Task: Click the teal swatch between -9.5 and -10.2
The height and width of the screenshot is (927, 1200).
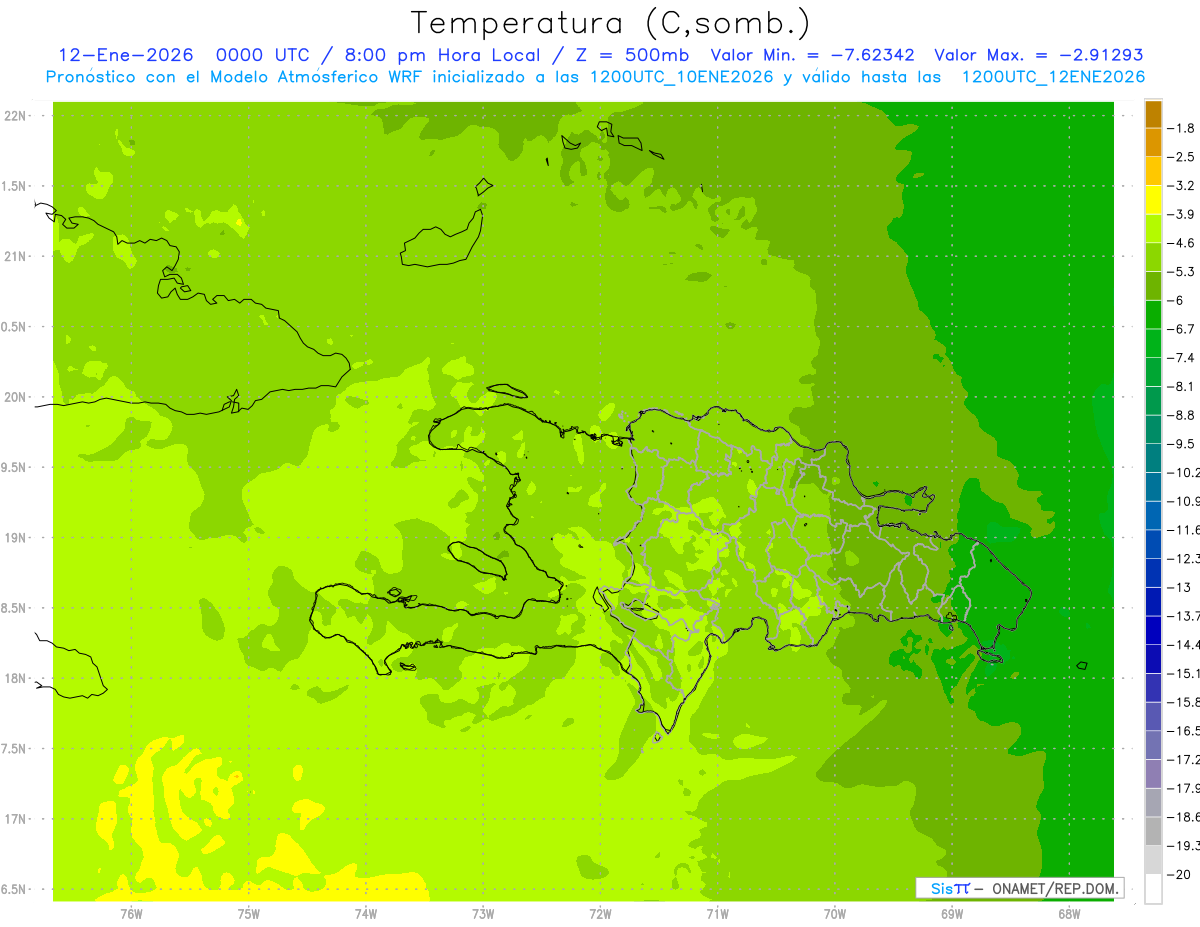Action: click(x=1153, y=458)
